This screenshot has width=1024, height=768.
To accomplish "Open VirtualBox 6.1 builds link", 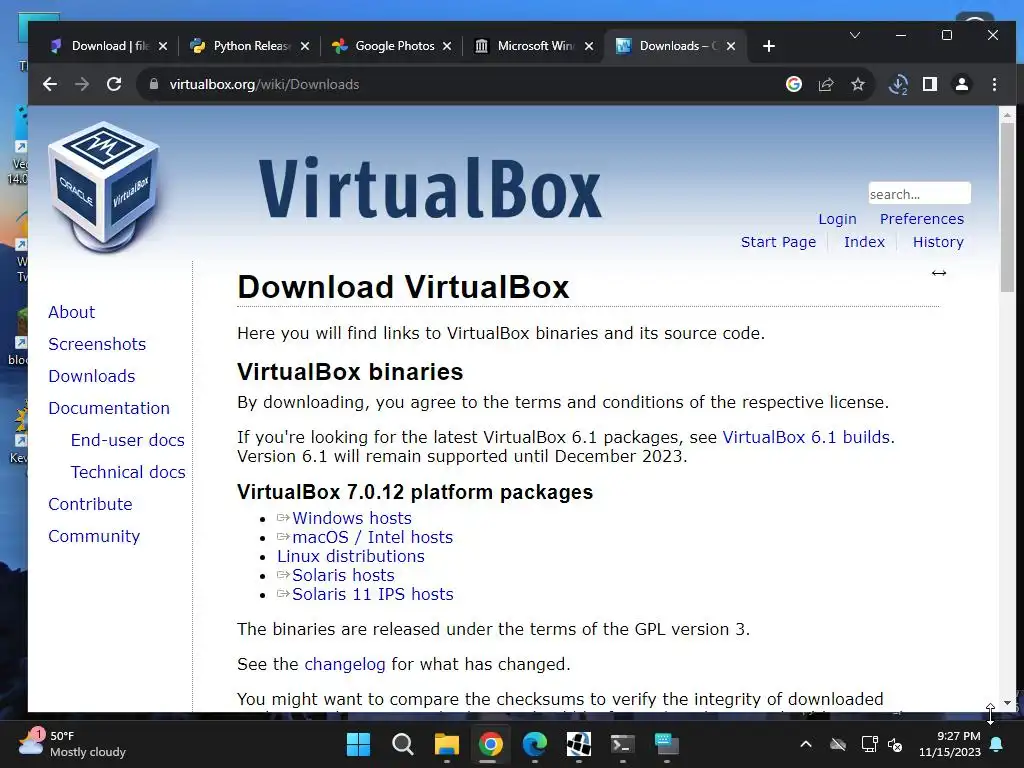I will [806, 437].
